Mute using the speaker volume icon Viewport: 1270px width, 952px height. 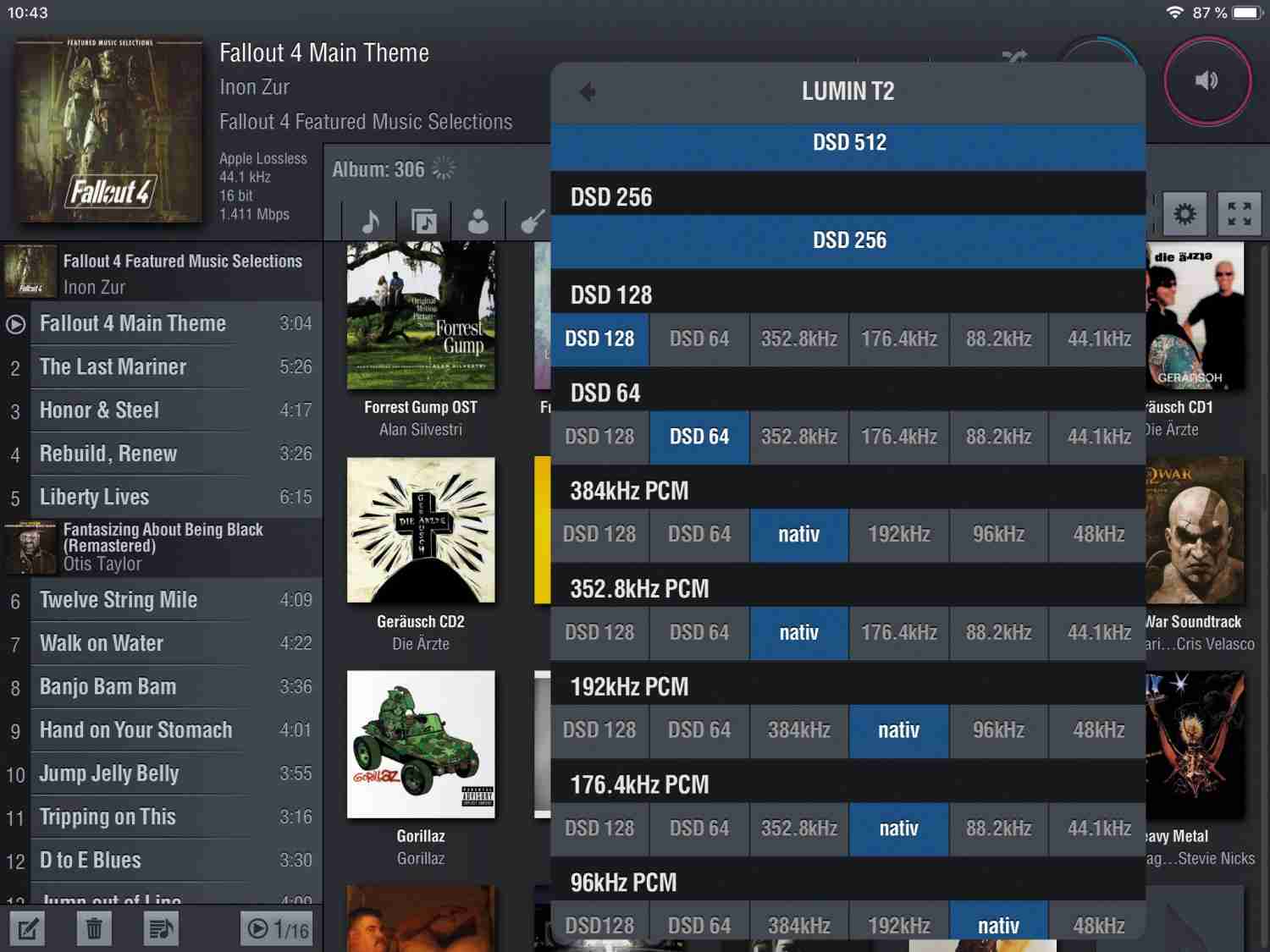(x=1206, y=80)
